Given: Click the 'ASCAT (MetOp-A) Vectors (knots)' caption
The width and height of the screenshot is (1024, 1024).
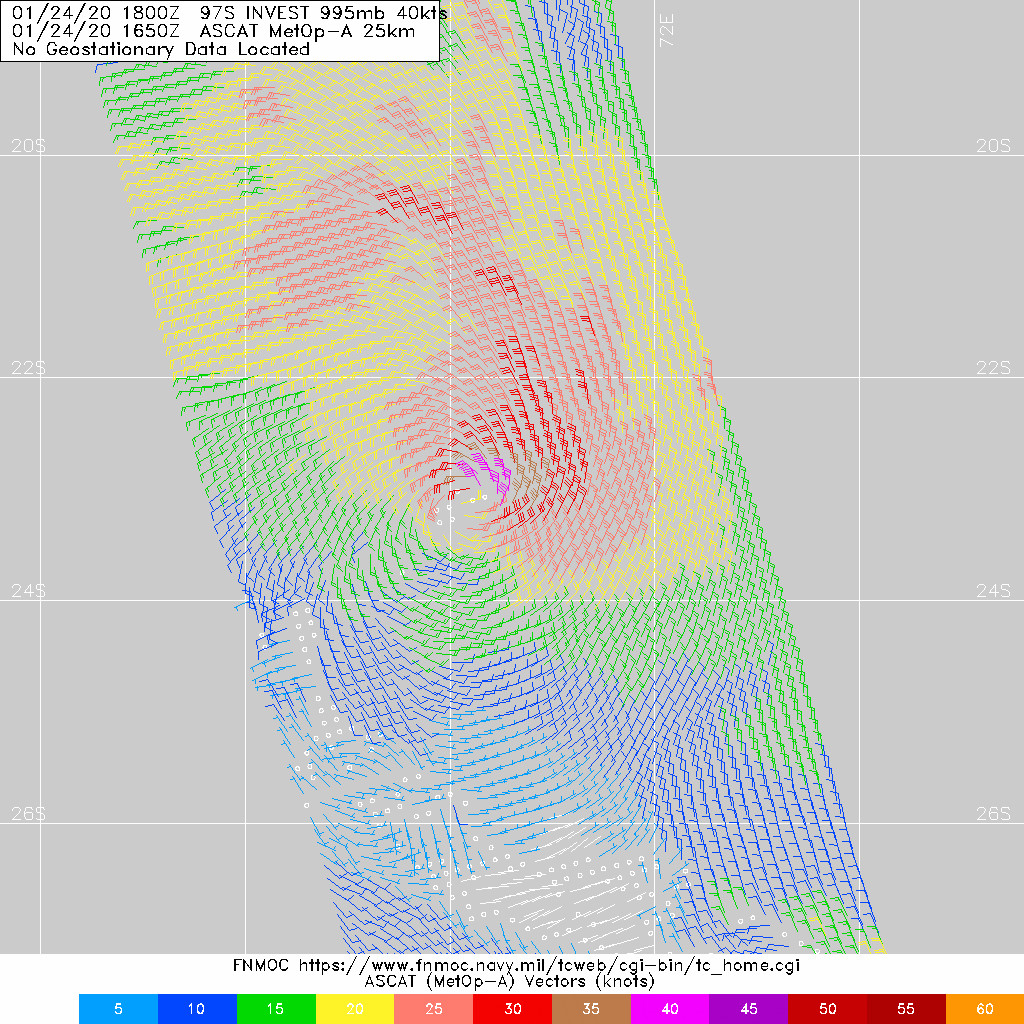Looking at the screenshot, I should coord(511,983).
